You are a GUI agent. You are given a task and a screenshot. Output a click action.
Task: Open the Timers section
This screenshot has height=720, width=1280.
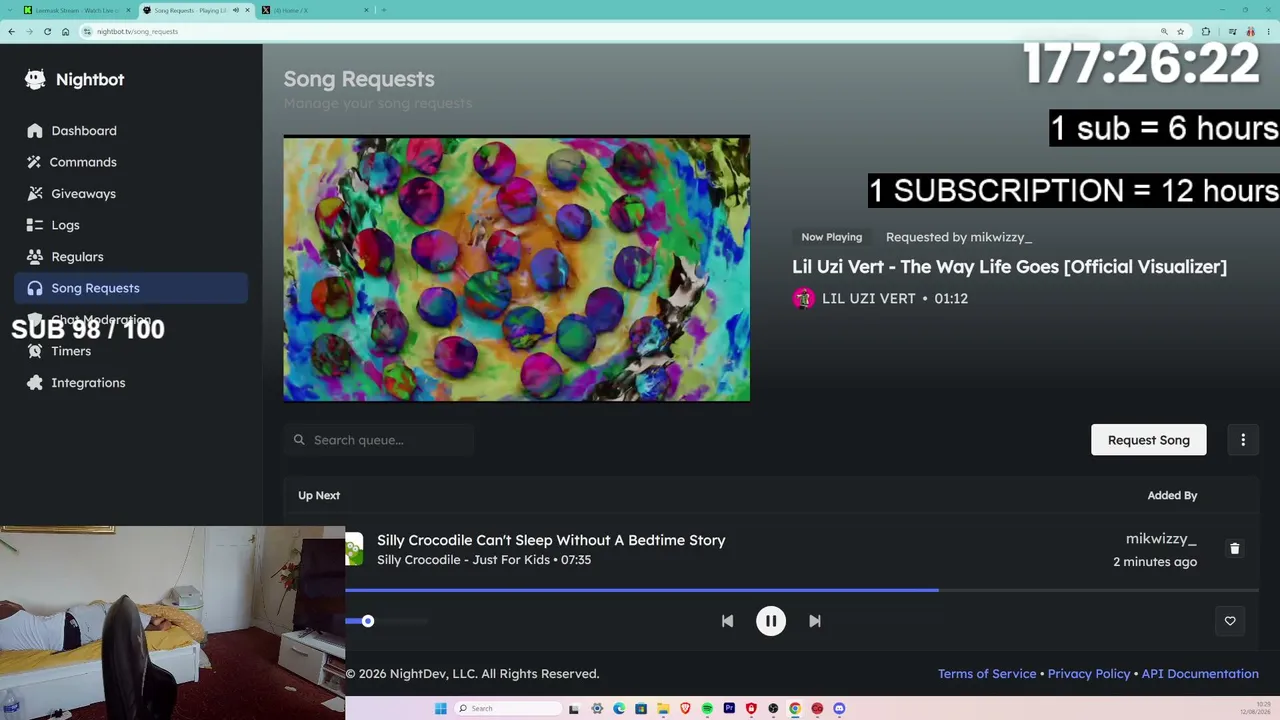[x=131, y=351]
